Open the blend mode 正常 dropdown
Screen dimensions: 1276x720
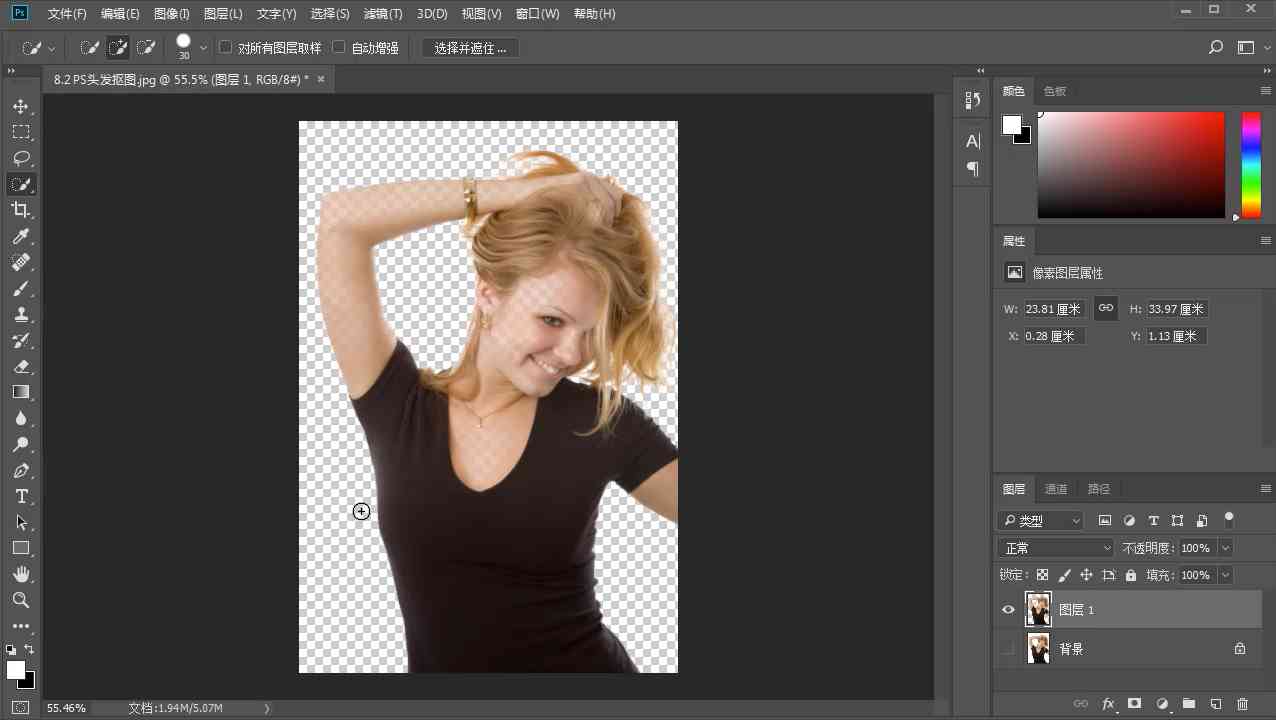(x=1055, y=548)
